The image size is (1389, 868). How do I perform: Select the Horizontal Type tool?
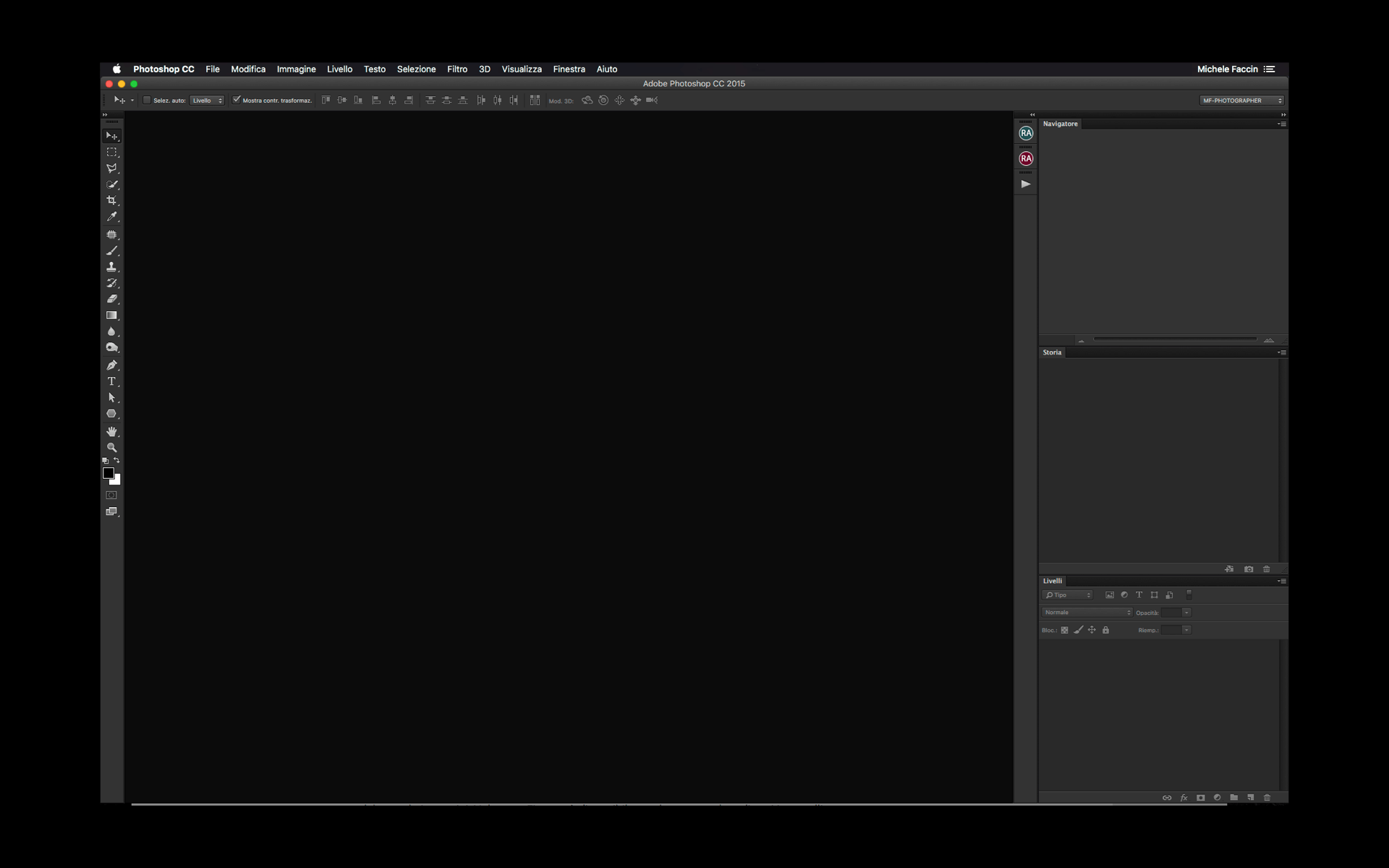click(111, 381)
